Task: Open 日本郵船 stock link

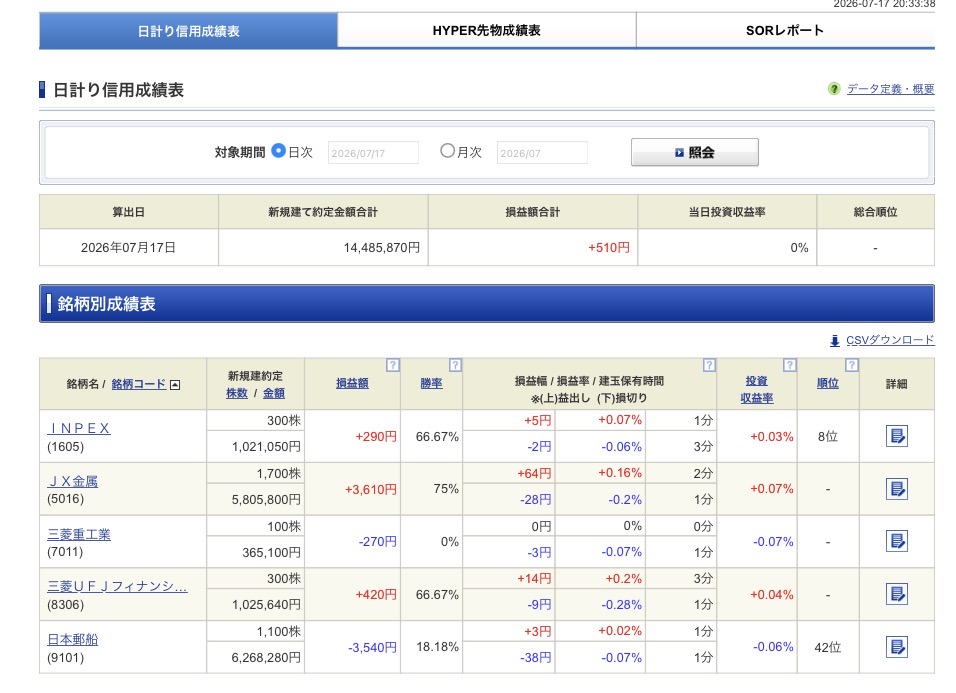Action: [73, 639]
